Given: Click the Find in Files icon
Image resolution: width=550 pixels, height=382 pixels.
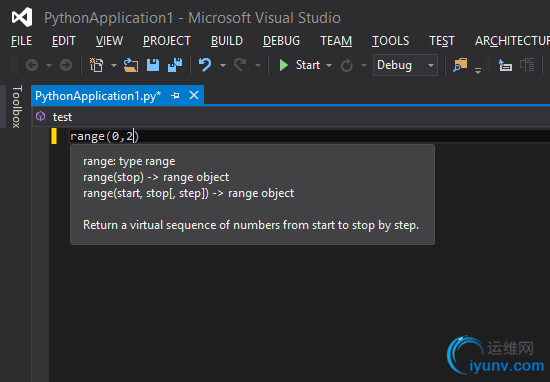Looking at the screenshot, I should (460, 65).
